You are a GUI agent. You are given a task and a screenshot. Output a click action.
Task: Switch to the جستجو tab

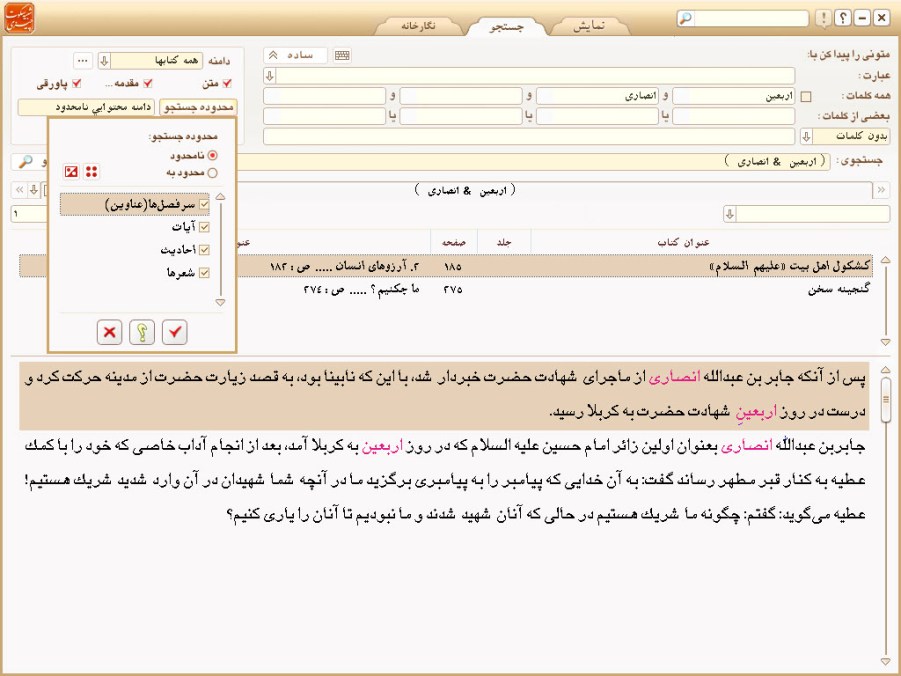tap(506, 26)
